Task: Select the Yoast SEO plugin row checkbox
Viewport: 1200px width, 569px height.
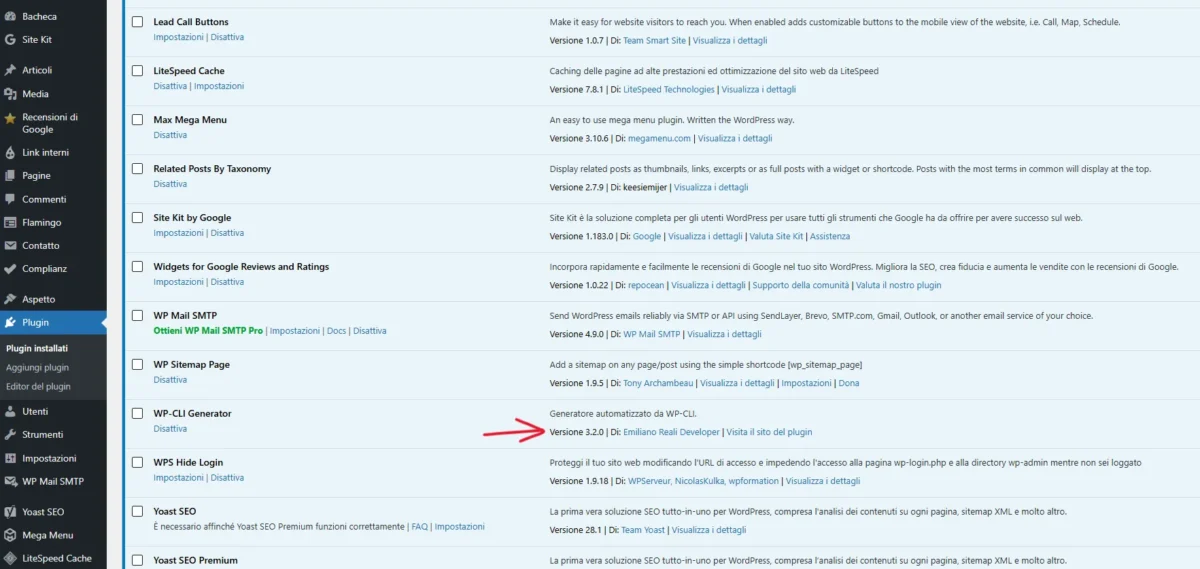Action: pyautogui.click(x=138, y=512)
